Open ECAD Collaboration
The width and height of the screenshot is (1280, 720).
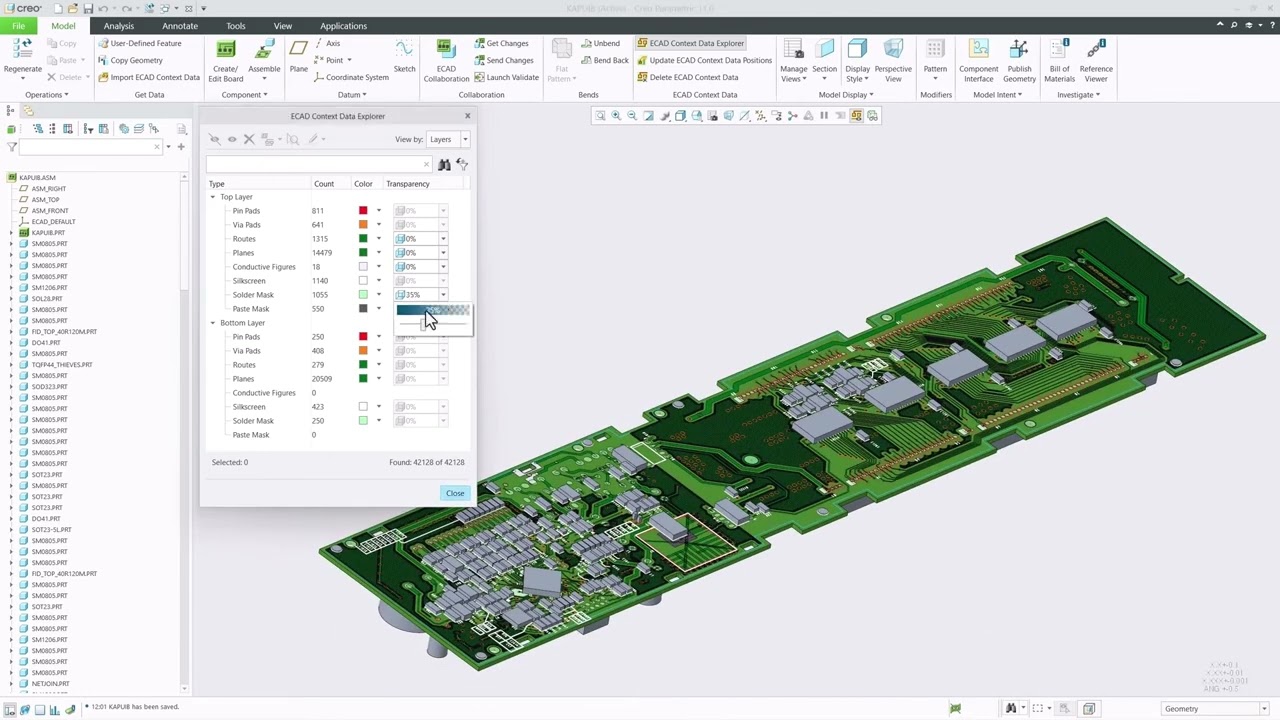pos(446,60)
